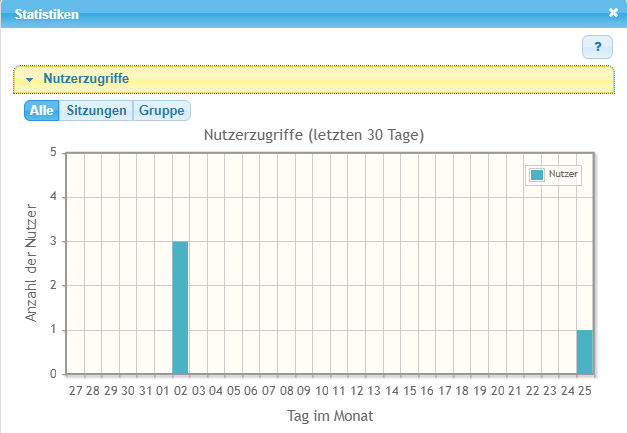Click the Nutzerzugriffe accordion header

(x=314, y=79)
